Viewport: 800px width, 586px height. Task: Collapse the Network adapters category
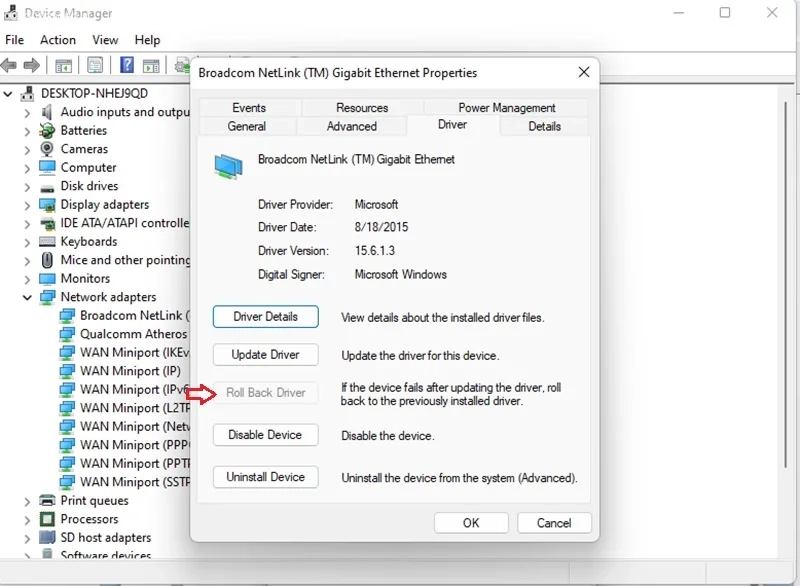coord(28,297)
